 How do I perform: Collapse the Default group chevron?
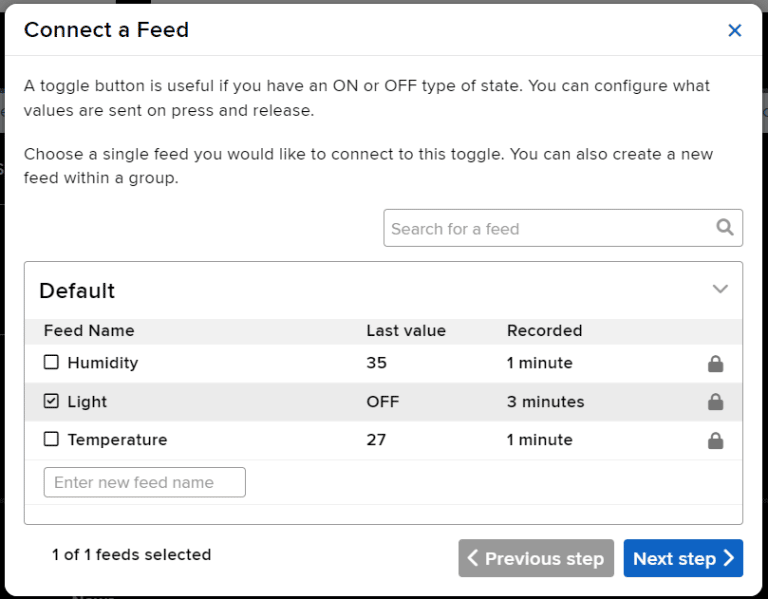pos(720,289)
